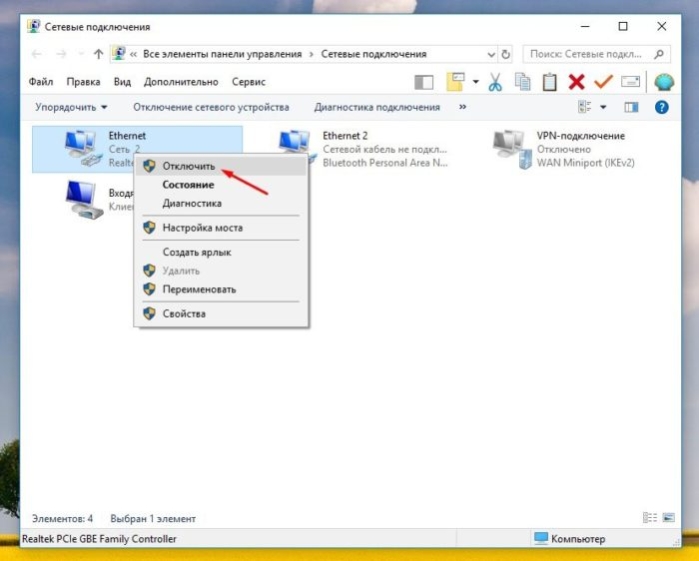Open recent locations small dropdown arrow
Screen dimensions: 699x561
pyautogui.click(x=81, y=54)
